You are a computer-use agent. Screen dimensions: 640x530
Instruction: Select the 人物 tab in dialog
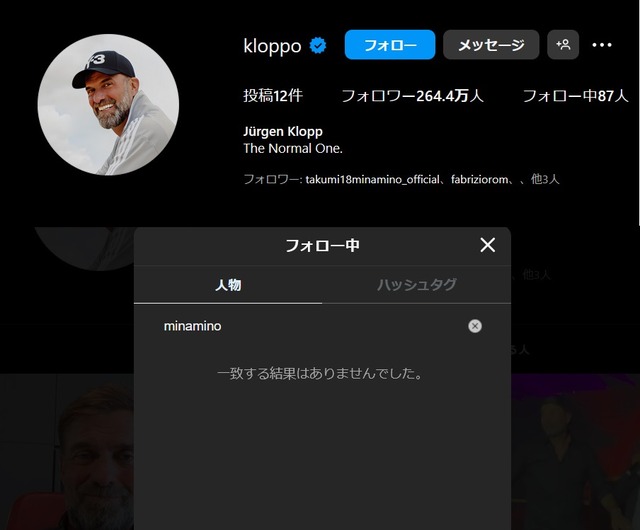click(x=228, y=285)
